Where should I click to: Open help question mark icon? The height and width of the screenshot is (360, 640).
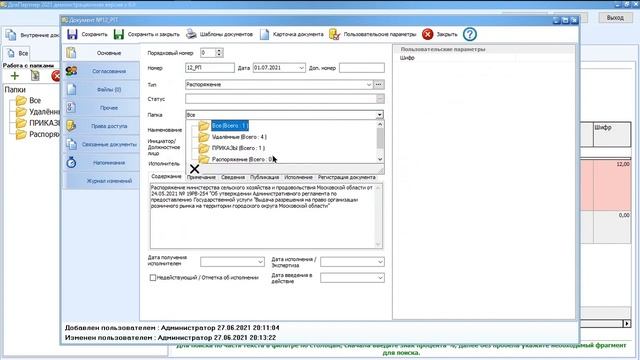pyautogui.click(x=470, y=34)
